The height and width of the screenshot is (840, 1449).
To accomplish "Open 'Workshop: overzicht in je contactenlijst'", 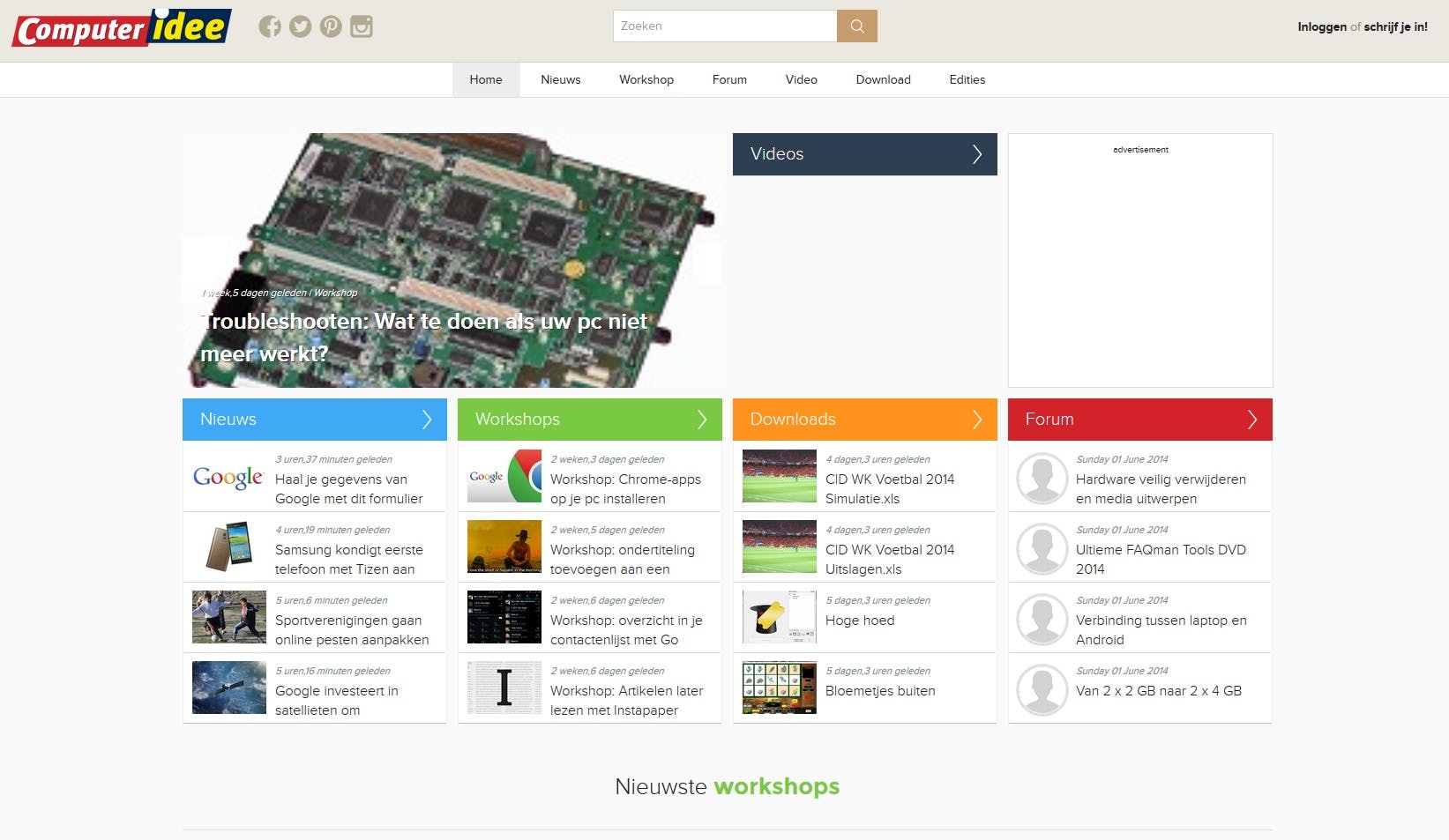I will [626, 630].
